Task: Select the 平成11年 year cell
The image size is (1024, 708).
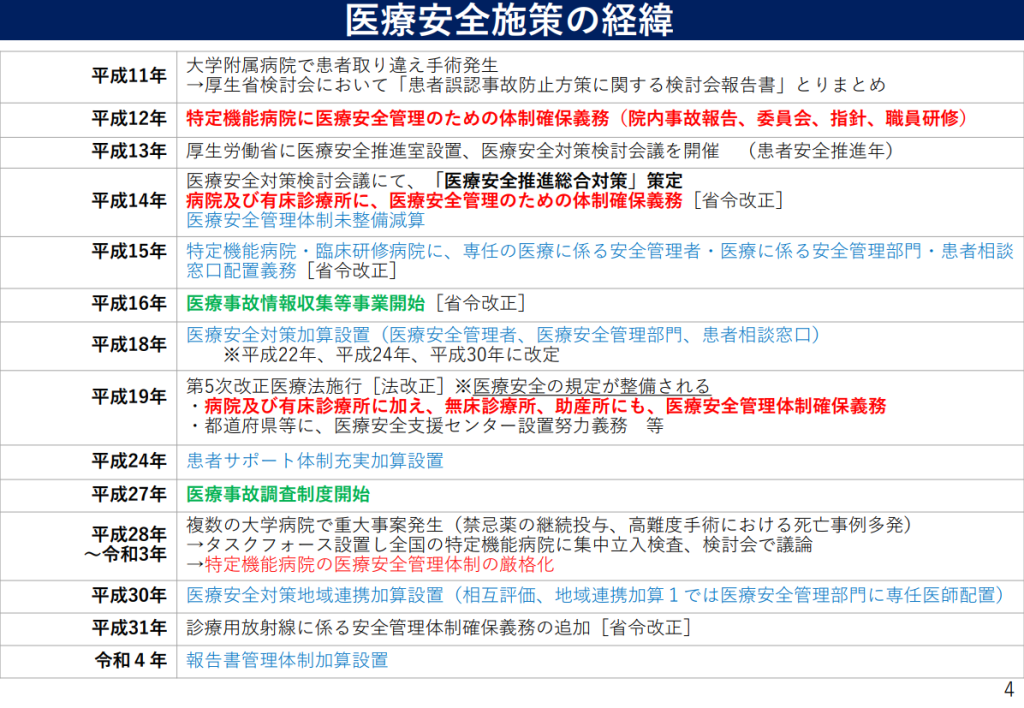Action: tap(88, 76)
